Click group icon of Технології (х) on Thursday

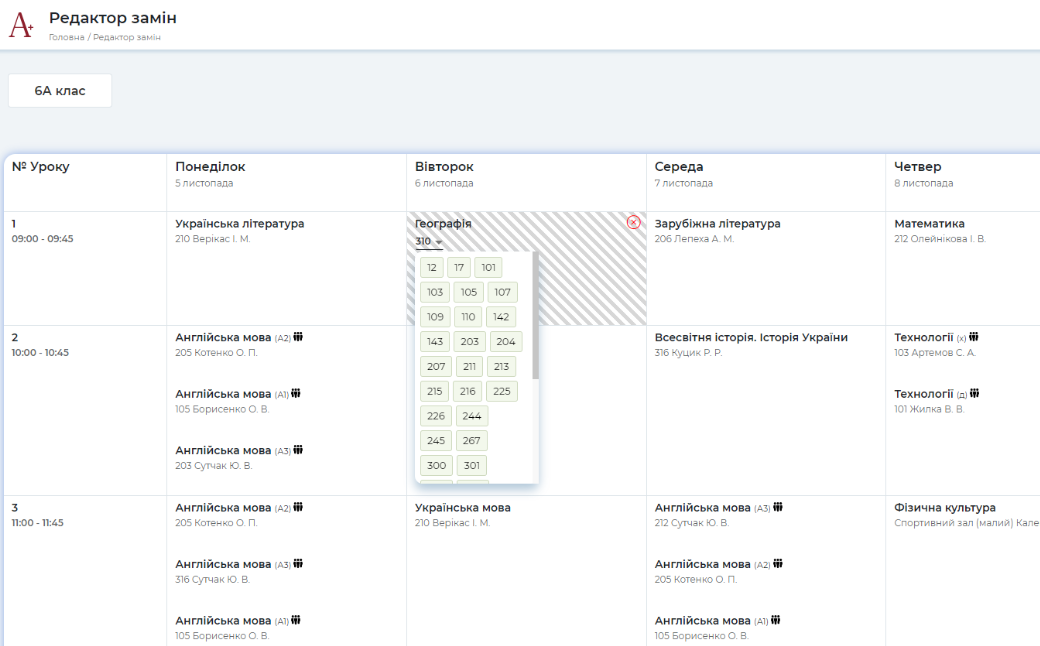pos(974,337)
